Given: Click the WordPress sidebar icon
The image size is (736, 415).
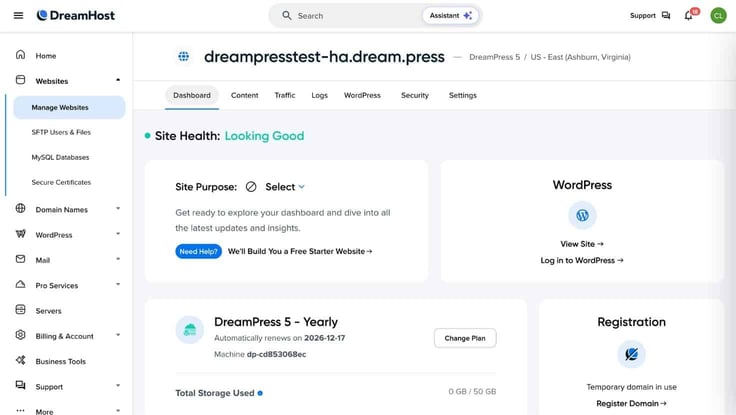Looking at the screenshot, I should tap(21, 234).
